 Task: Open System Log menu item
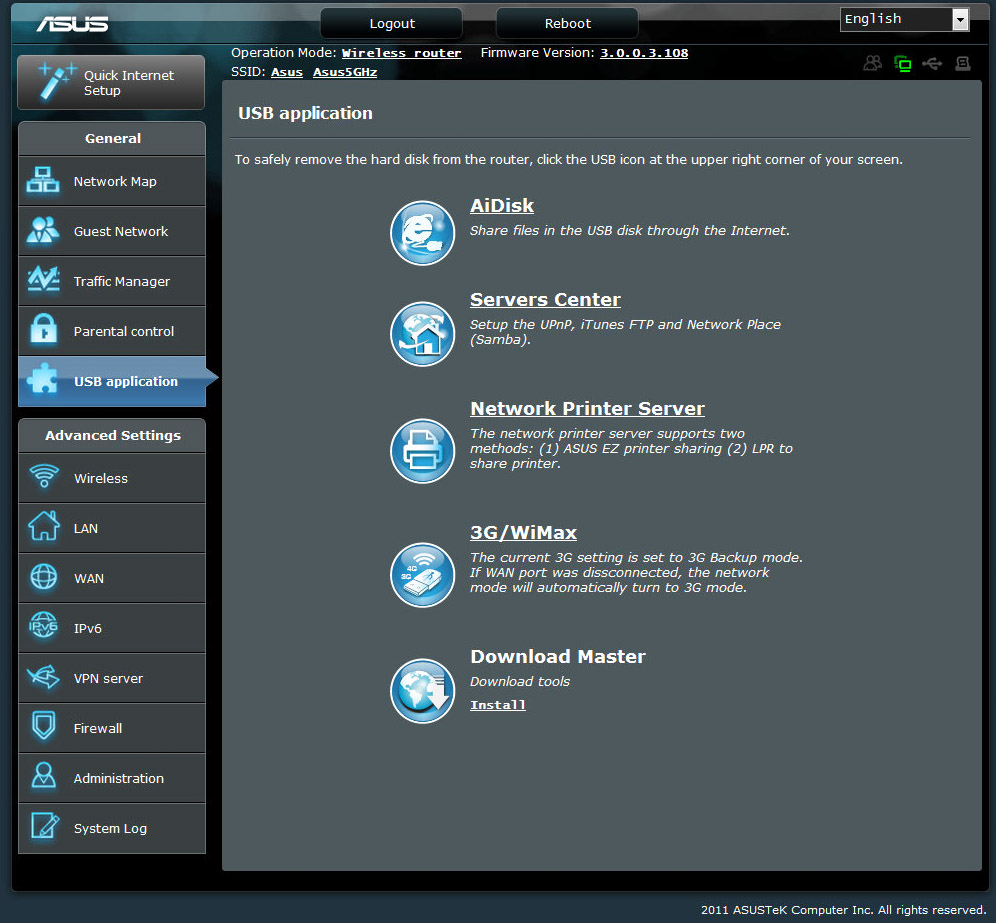(112, 828)
